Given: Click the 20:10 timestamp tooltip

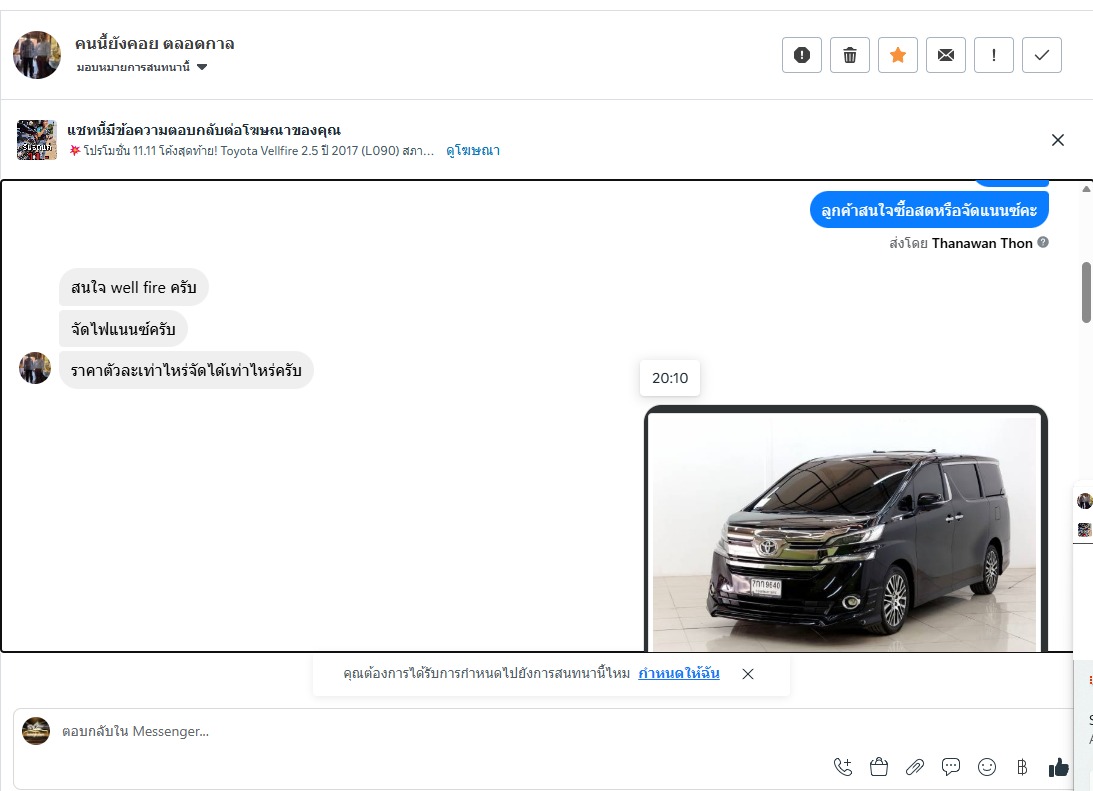Looking at the screenshot, I should [x=670, y=378].
